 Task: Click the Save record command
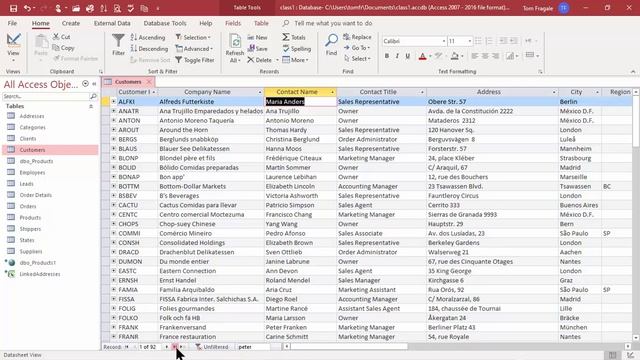click(258, 49)
